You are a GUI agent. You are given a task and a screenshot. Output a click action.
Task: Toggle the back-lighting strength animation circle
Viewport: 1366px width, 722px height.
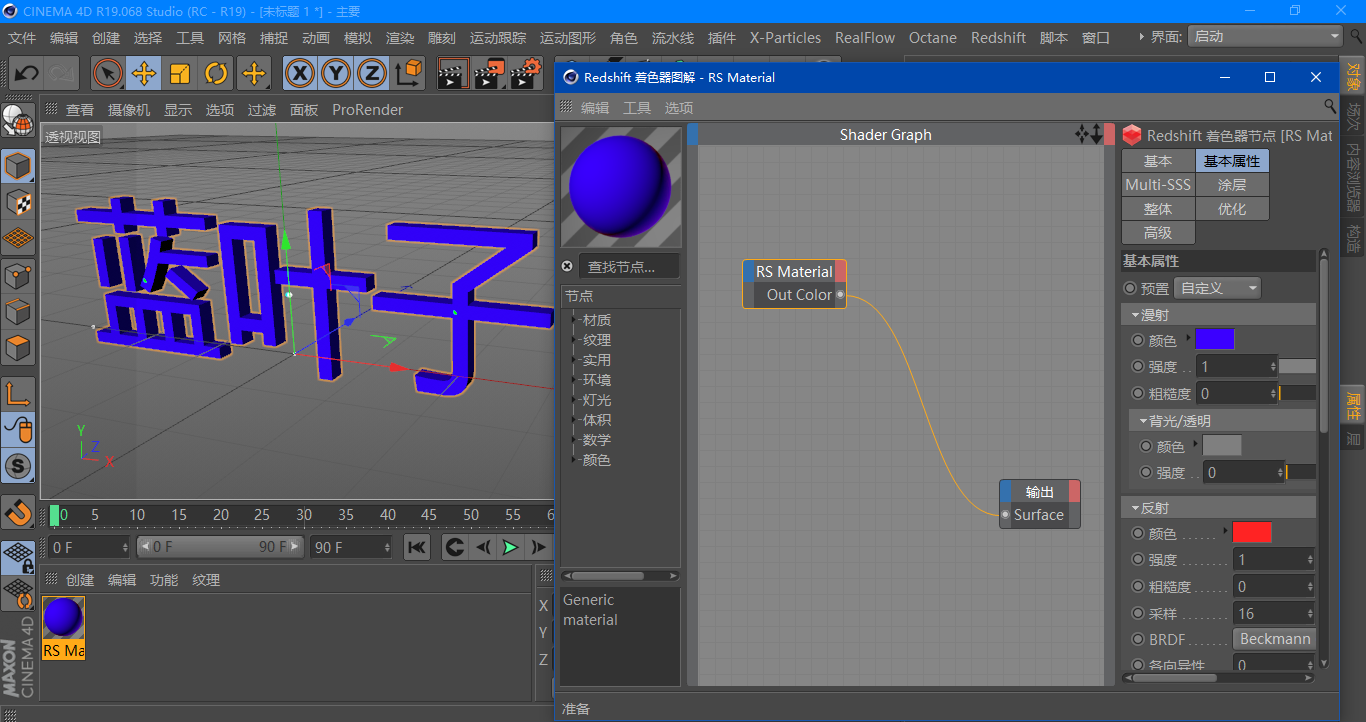1146,472
